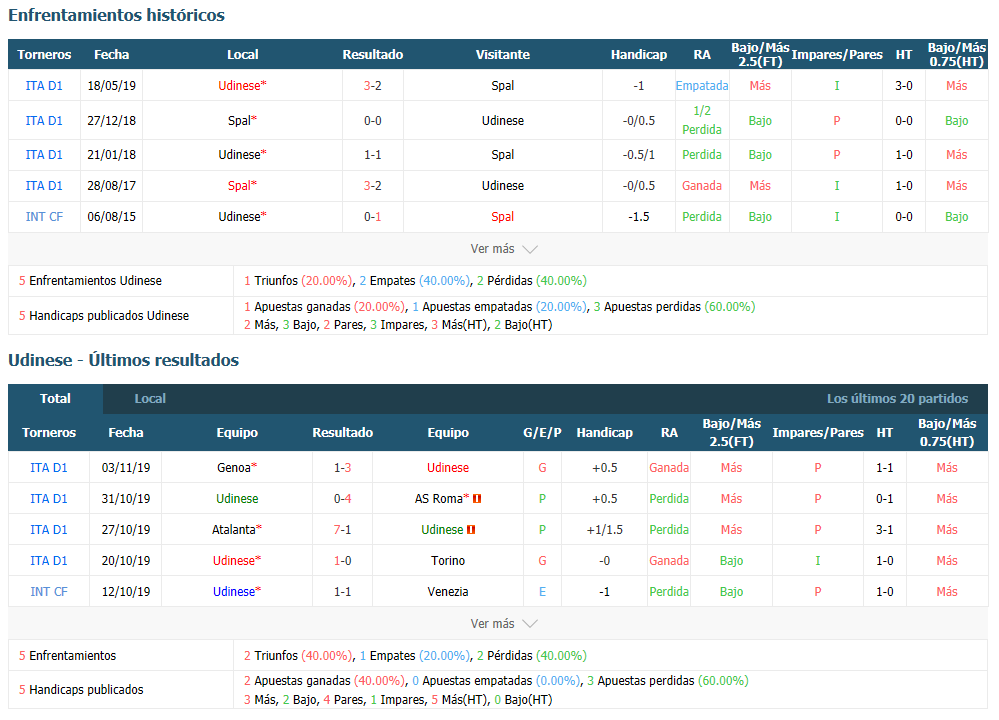999x720 pixels.
Task: Click Genoa* team name
Action: click(237, 468)
